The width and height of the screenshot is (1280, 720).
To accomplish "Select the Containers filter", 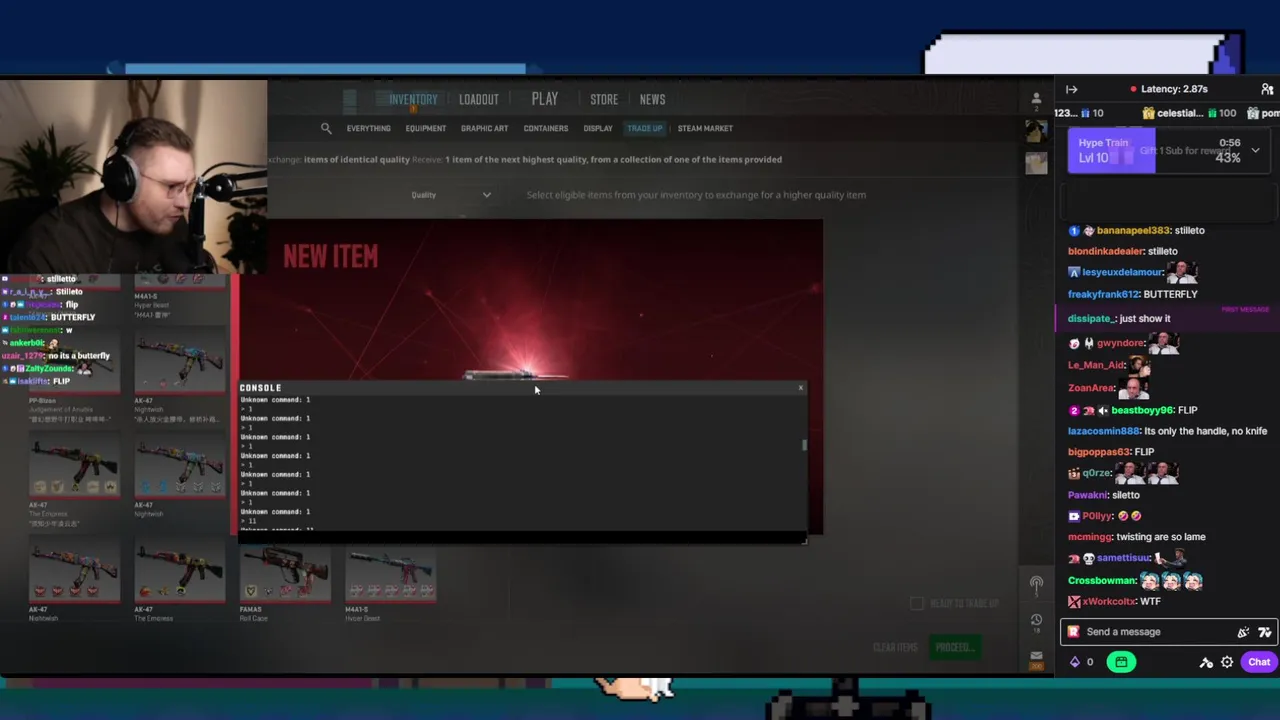I will (546, 128).
